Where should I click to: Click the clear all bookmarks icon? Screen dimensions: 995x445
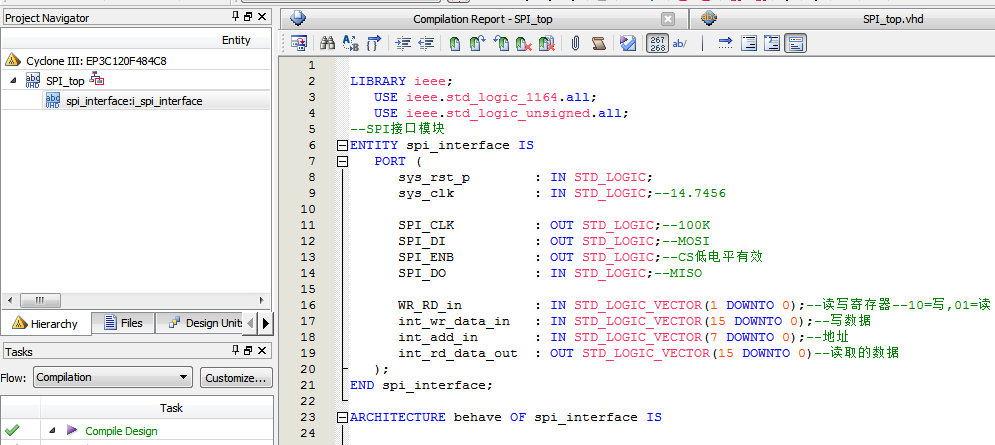pos(546,43)
